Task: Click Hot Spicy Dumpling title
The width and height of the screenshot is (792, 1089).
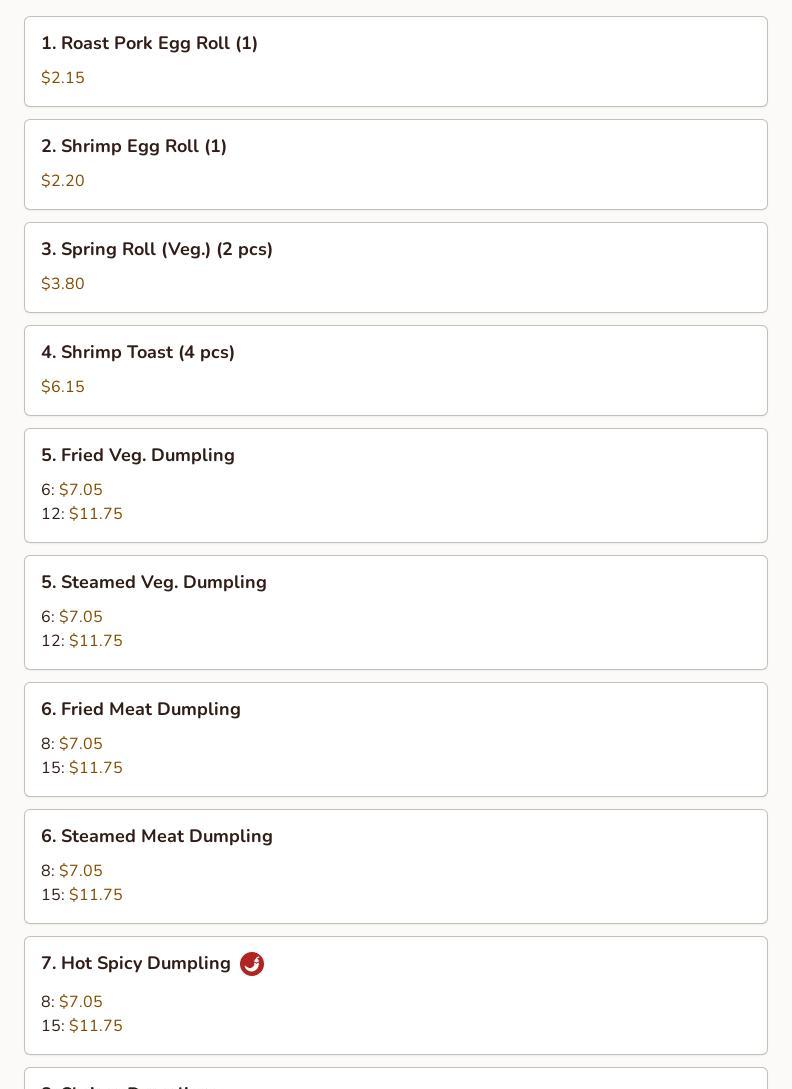Action: pos(135,963)
